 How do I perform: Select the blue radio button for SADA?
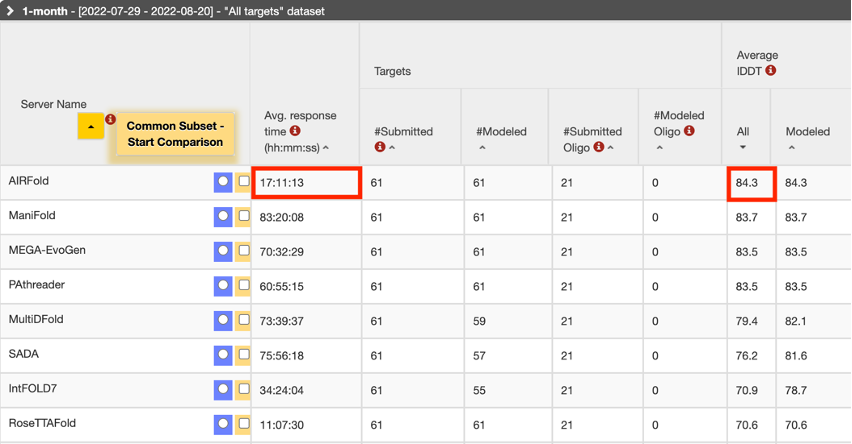[x=223, y=355]
